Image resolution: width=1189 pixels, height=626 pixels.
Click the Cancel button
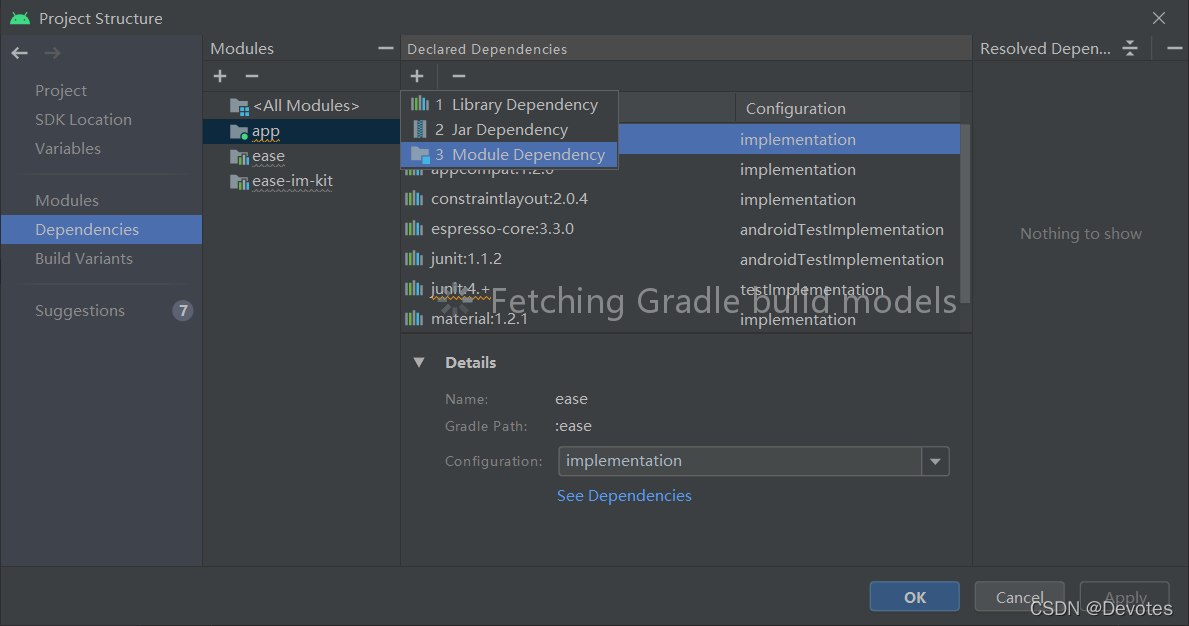click(x=1019, y=597)
